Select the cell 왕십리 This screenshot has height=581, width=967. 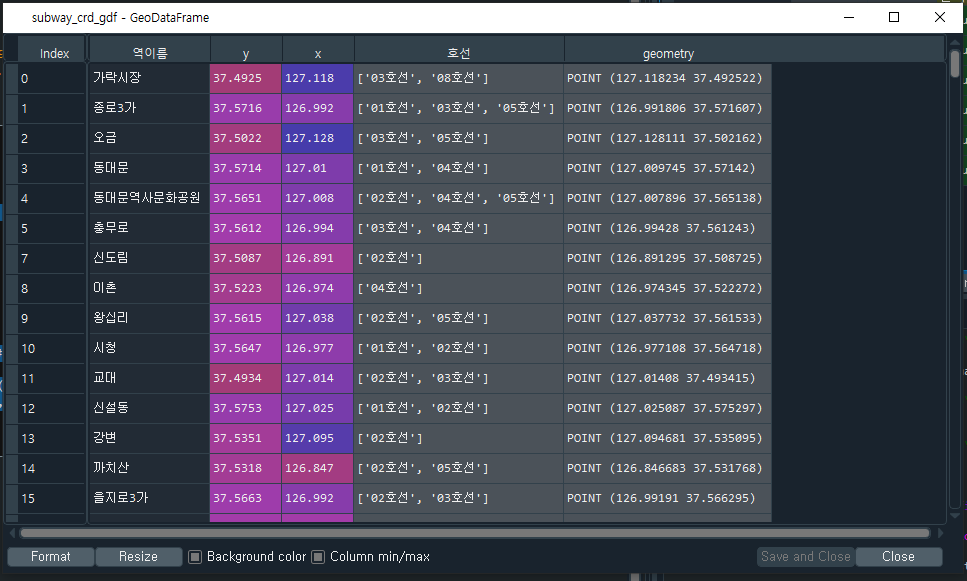coord(149,318)
